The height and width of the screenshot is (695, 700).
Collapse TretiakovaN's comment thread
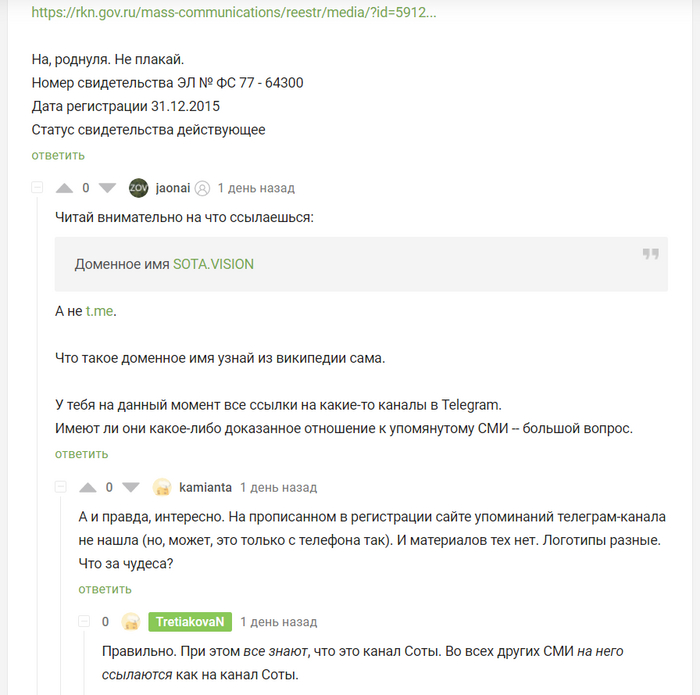(84, 622)
